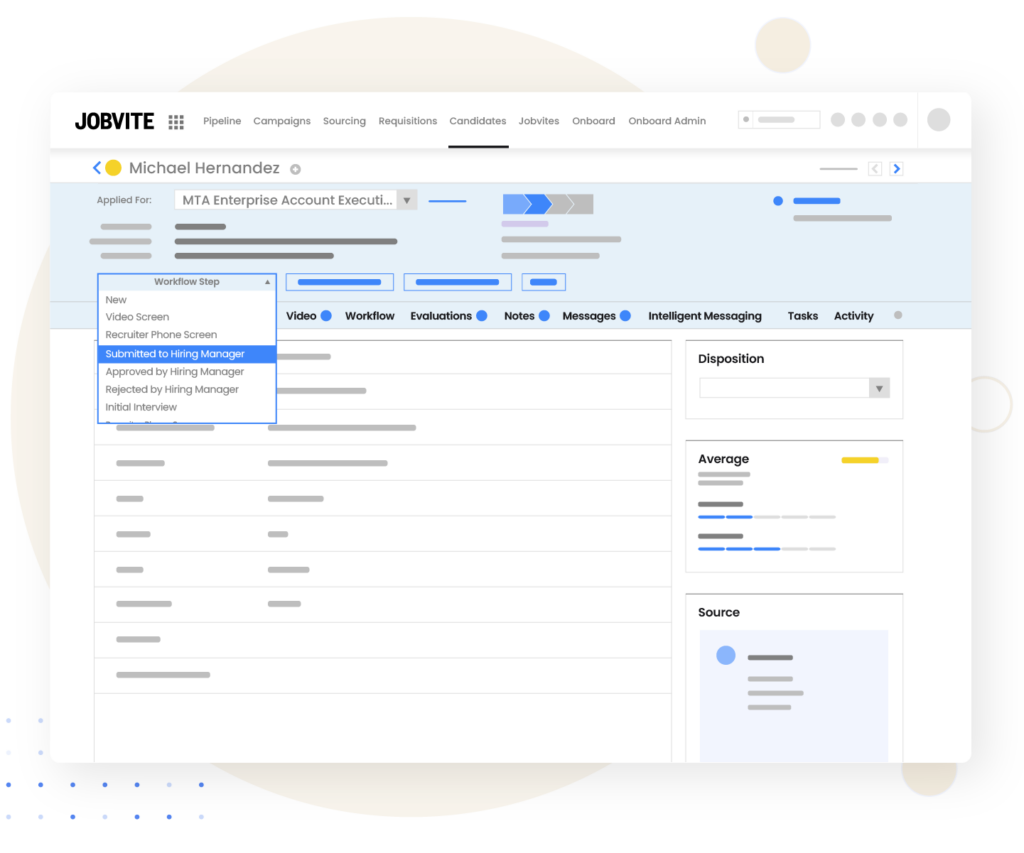Open the Jobvite apps grid icon
1024x853 pixels.
[x=176, y=121]
